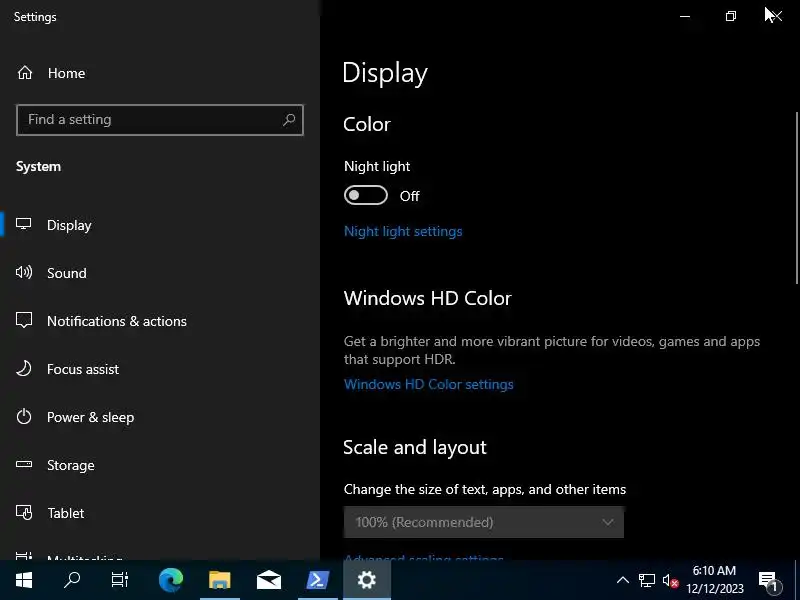Select the Display monitor icon in sidebar

[23, 224]
